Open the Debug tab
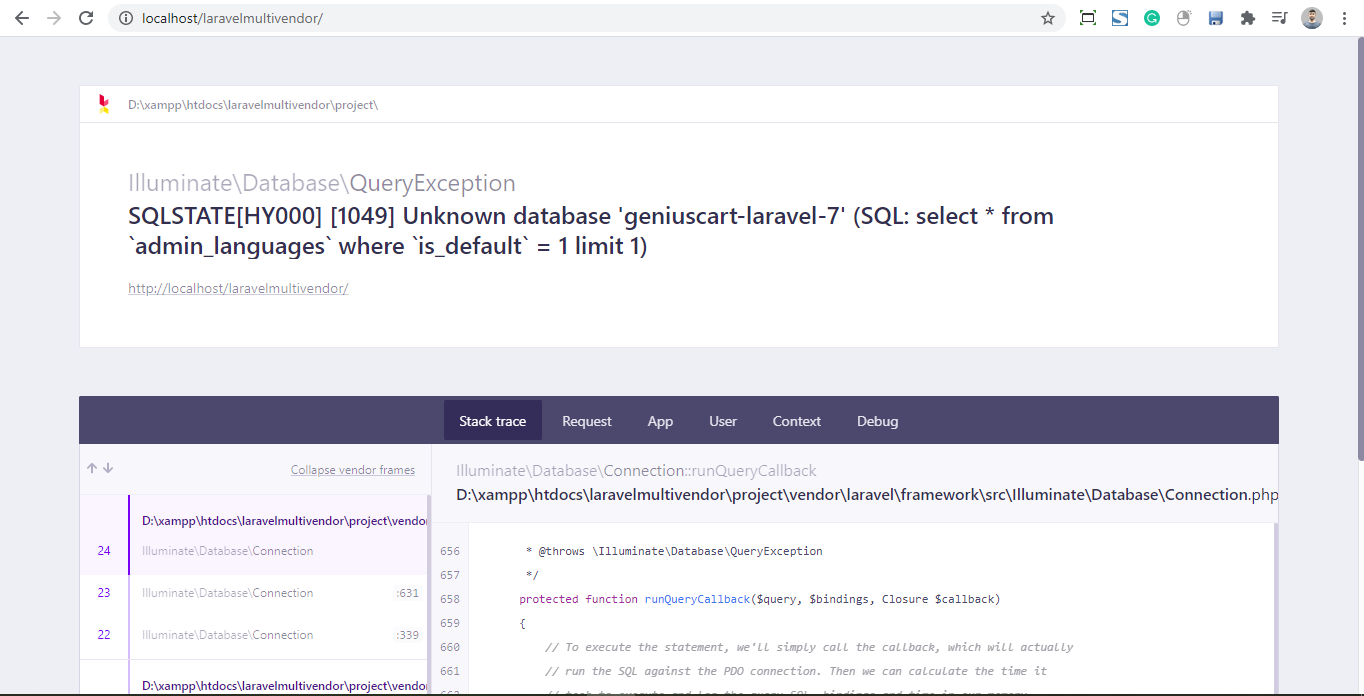This screenshot has height=696, width=1364. (878, 421)
